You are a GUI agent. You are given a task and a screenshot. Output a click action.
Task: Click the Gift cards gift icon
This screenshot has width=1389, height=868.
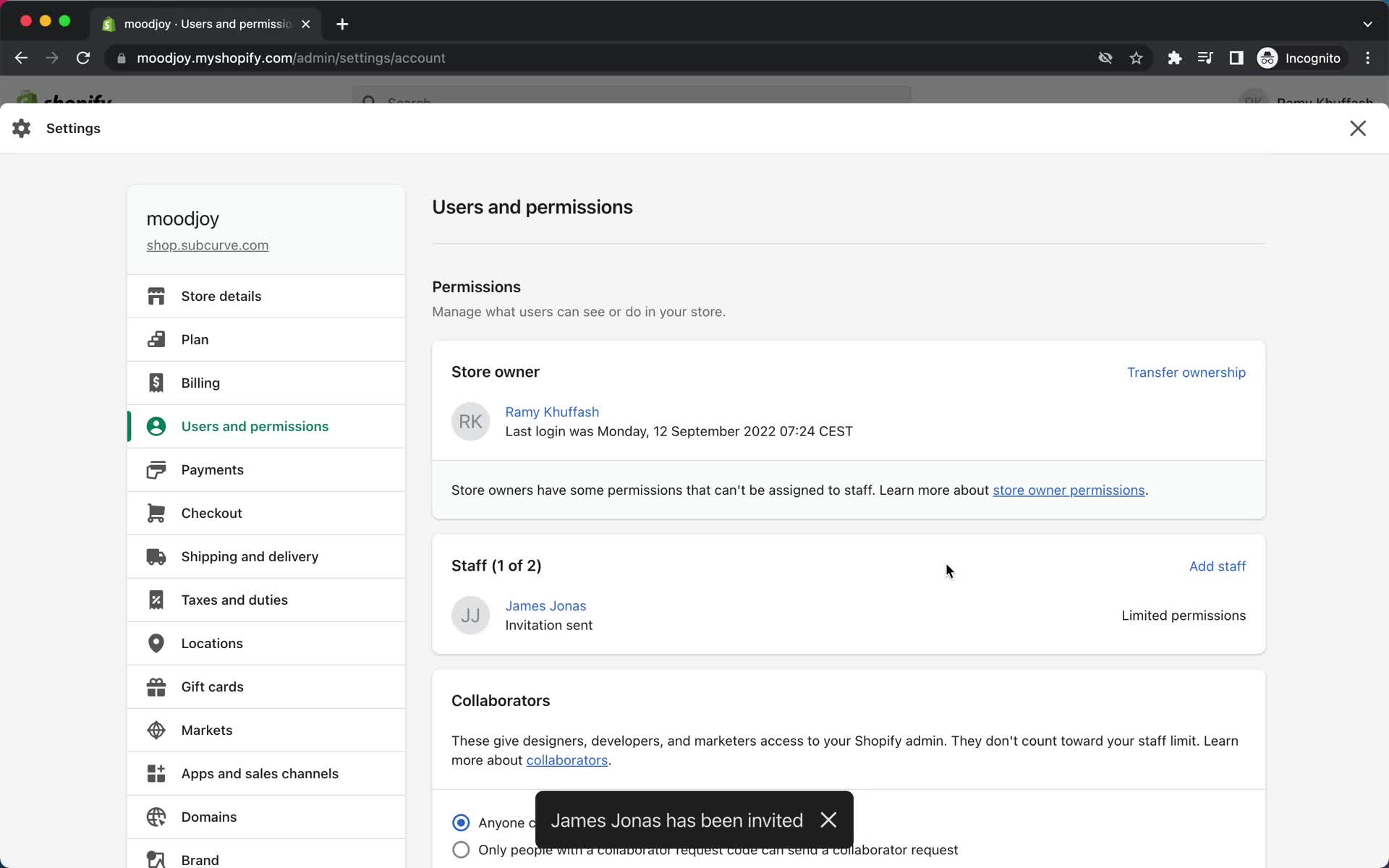[156, 686]
